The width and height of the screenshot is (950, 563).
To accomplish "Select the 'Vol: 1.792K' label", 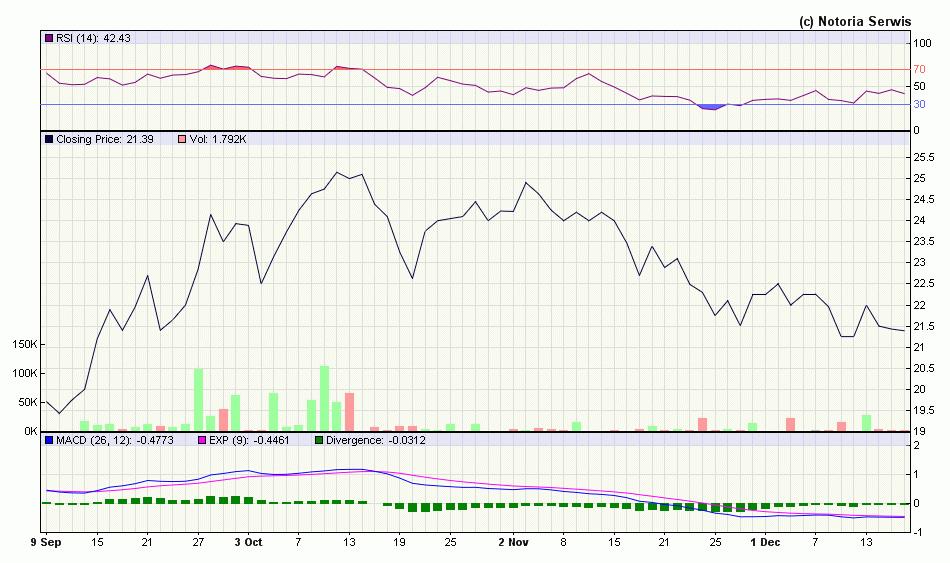I will (x=218, y=139).
